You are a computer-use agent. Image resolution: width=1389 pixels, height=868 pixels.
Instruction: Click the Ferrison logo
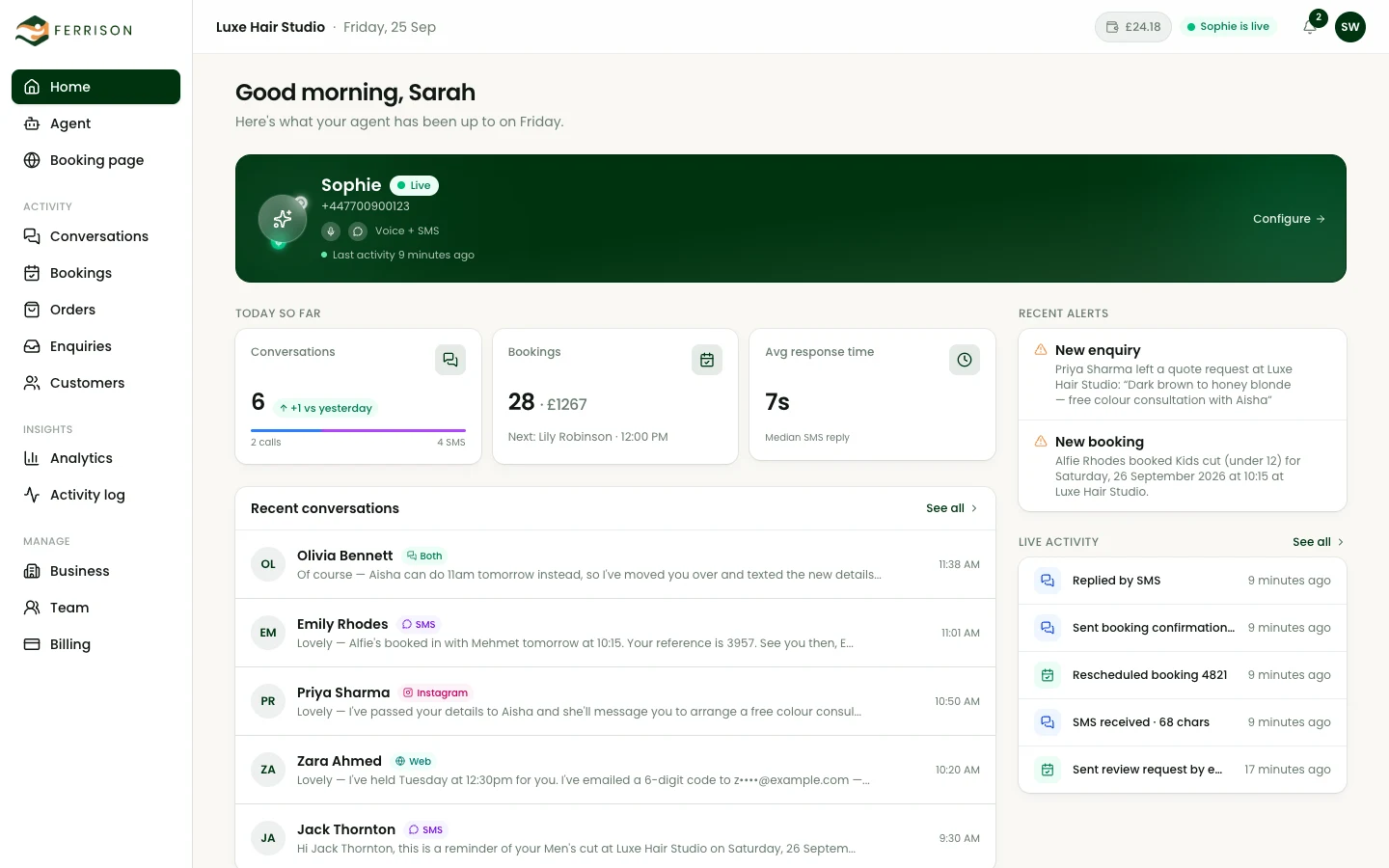coord(74,30)
